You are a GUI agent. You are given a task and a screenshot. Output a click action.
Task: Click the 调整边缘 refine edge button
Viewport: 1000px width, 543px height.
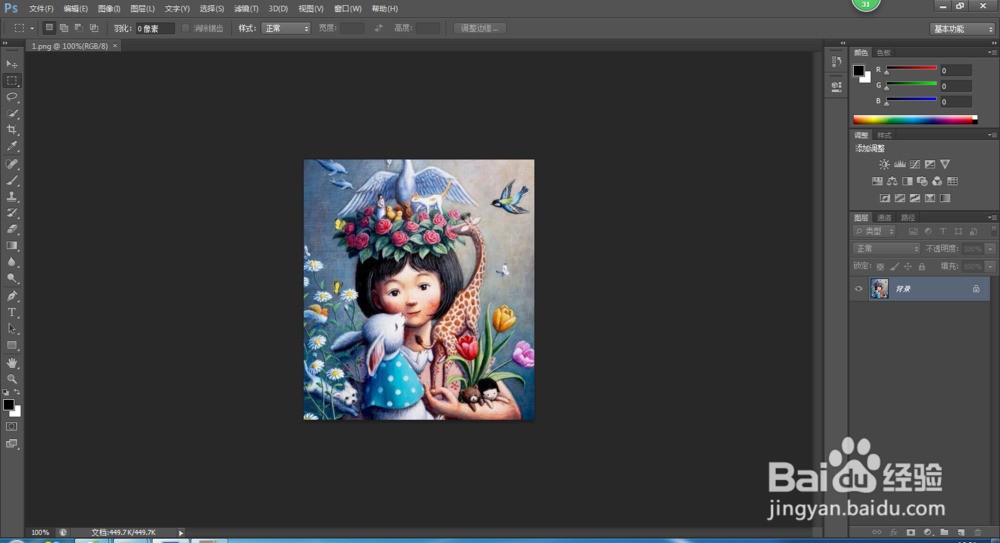pyautogui.click(x=480, y=28)
